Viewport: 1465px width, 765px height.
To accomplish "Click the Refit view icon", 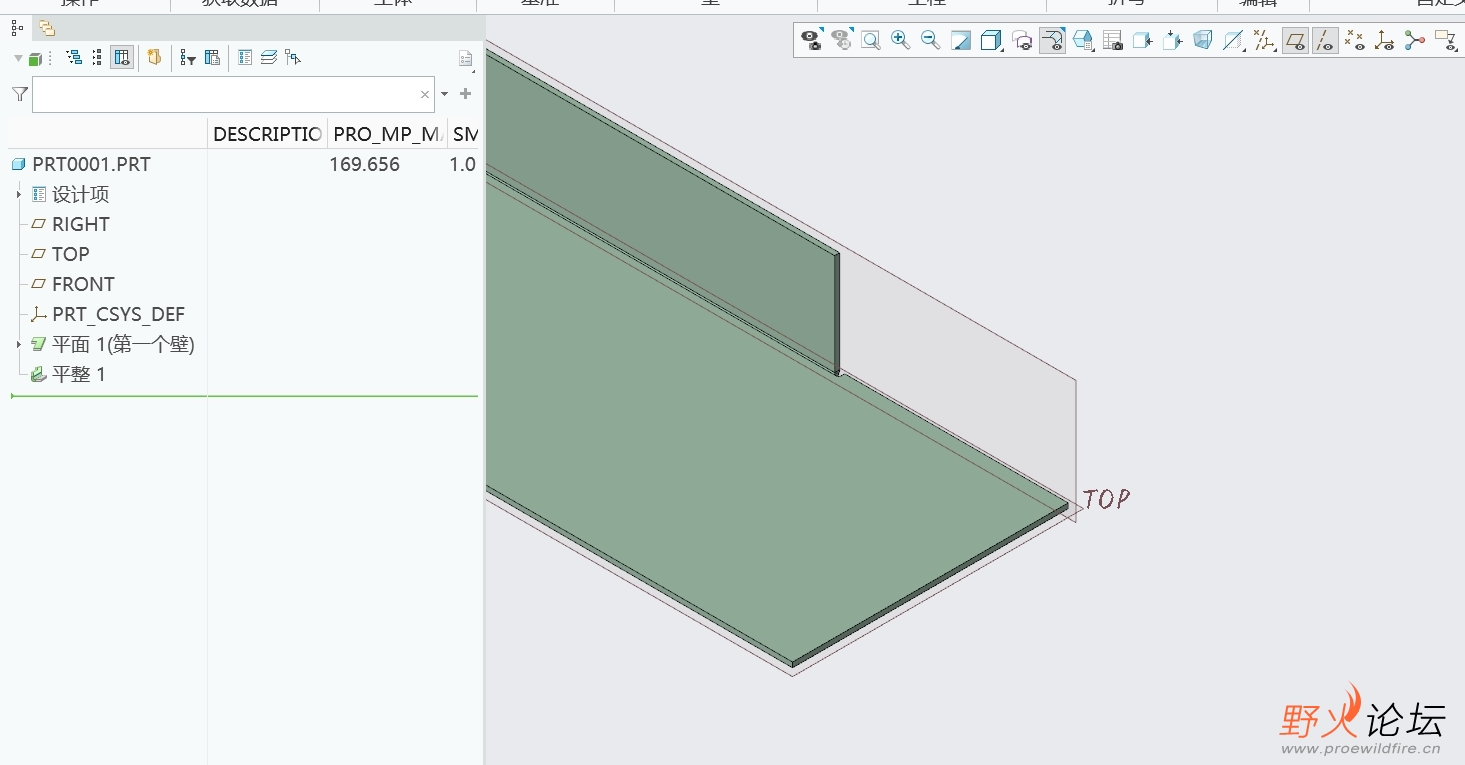I will (871, 40).
